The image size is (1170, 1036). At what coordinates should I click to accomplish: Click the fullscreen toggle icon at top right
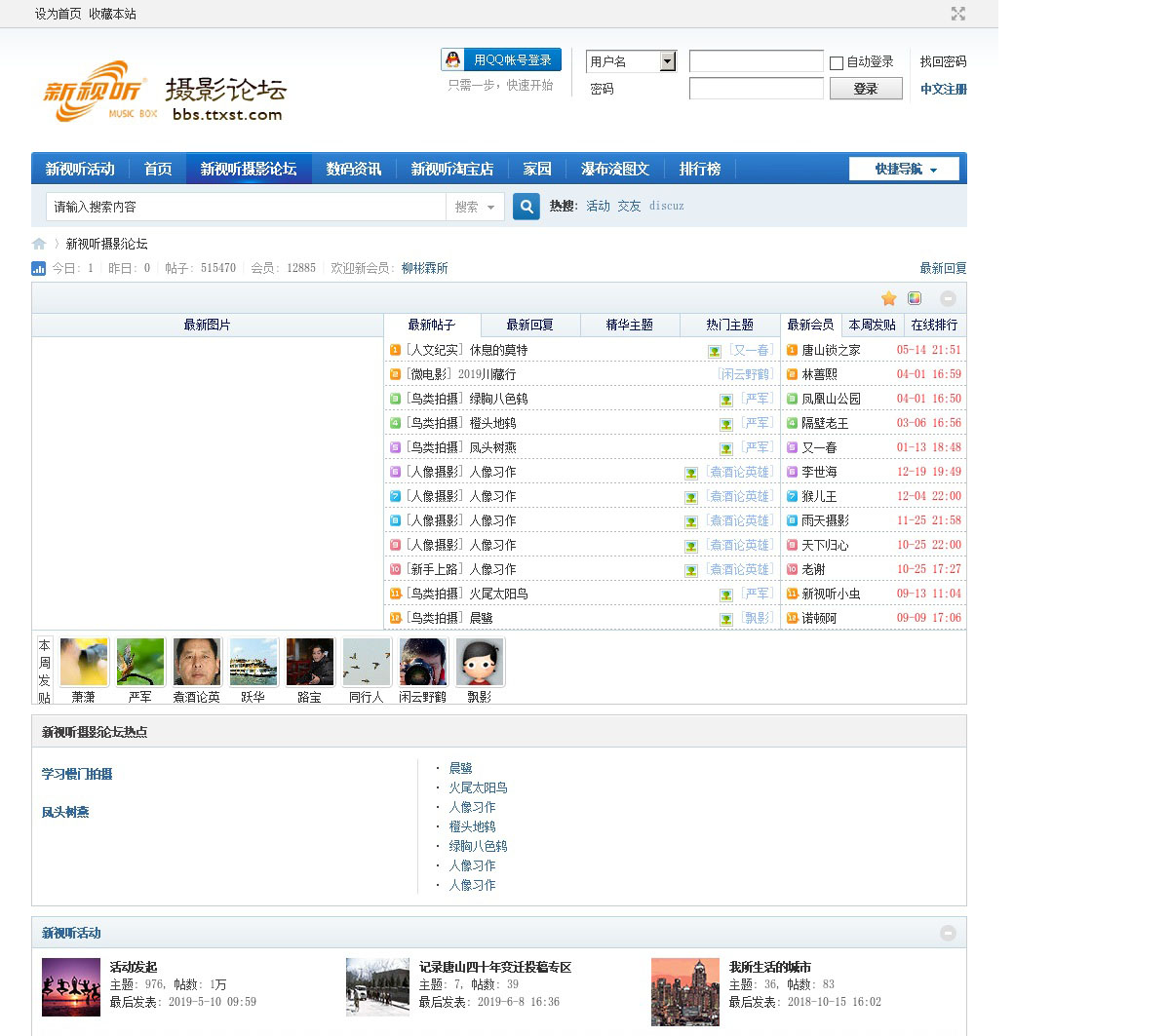(958, 14)
